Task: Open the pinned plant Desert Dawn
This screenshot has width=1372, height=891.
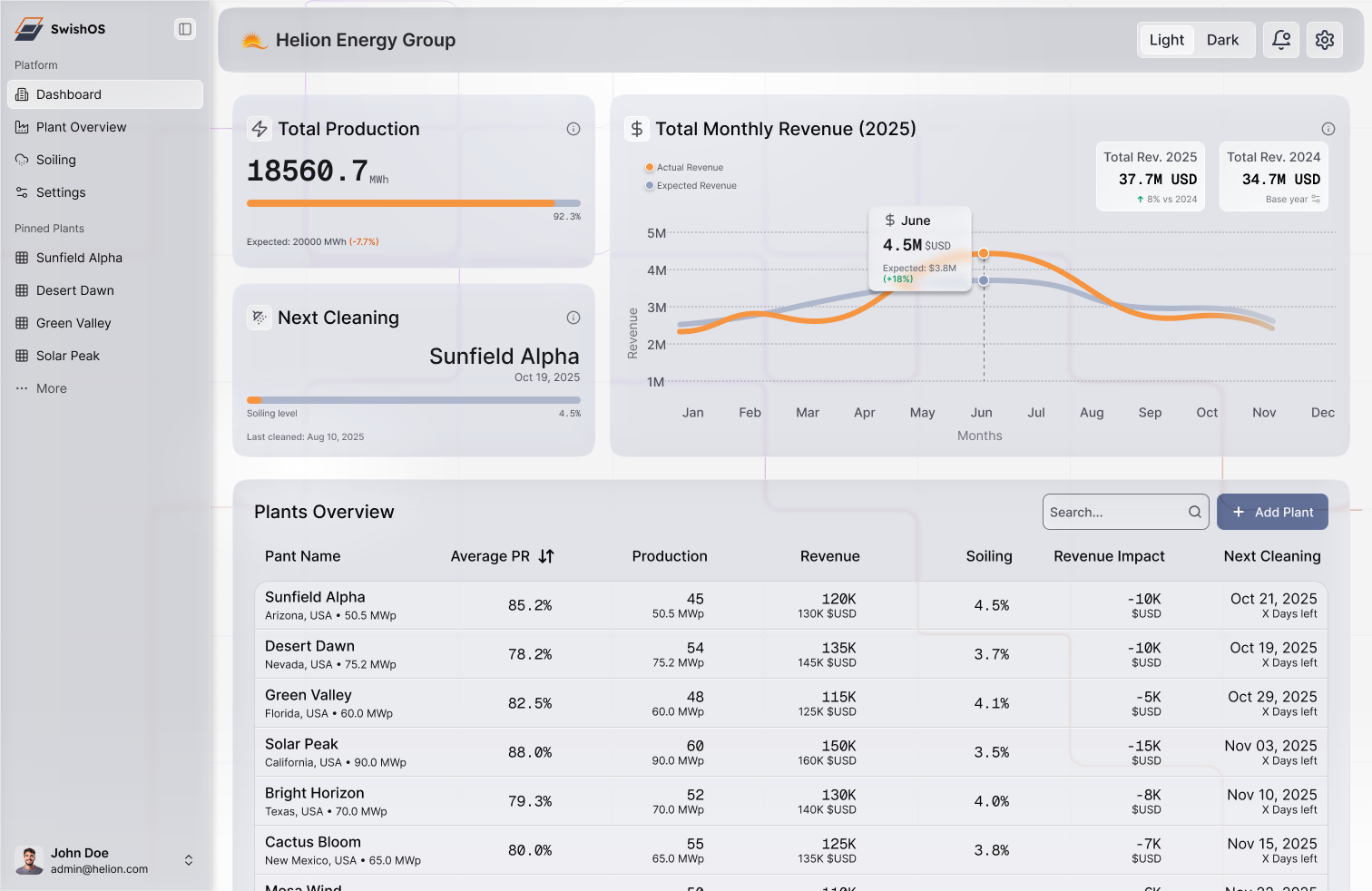Action: click(74, 290)
